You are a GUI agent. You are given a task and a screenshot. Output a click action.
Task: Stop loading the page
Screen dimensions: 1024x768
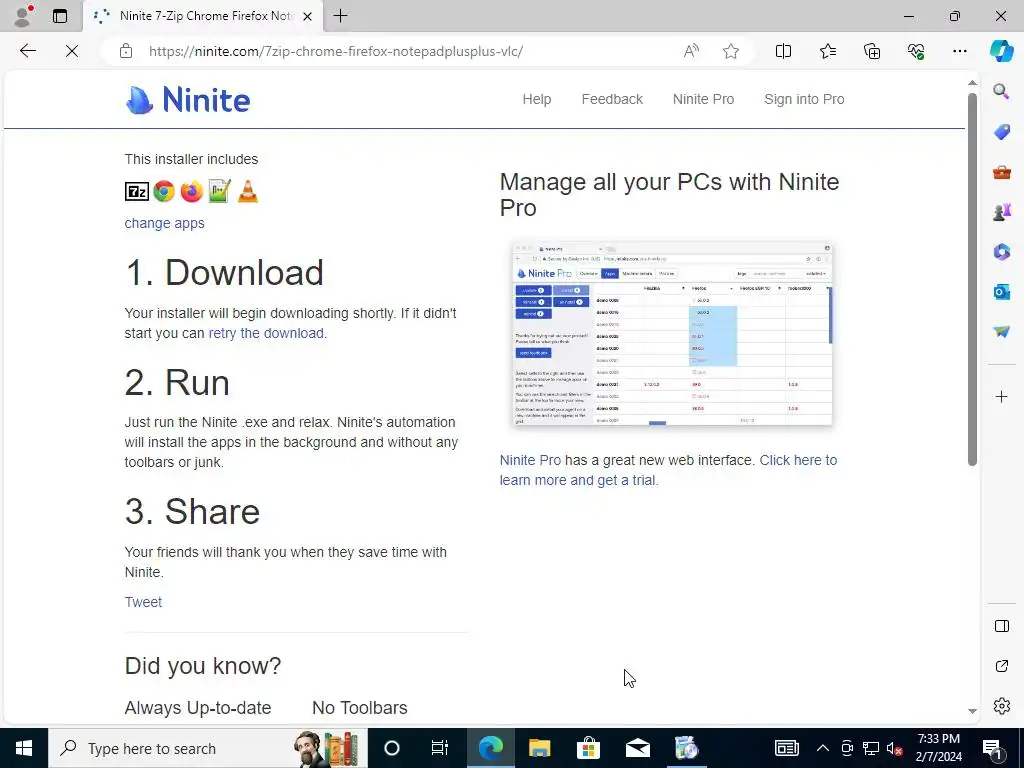[x=72, y=51]
